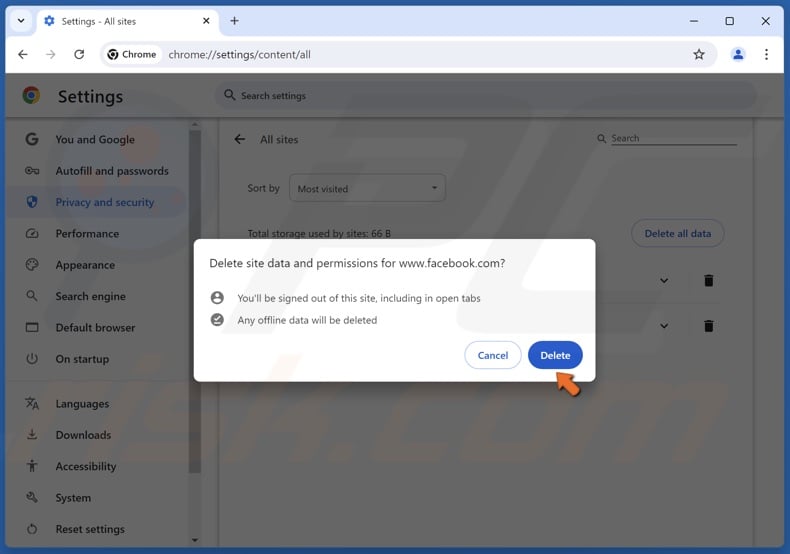
Task: Open Chrome three-dot menu
Action: (766, 54)
